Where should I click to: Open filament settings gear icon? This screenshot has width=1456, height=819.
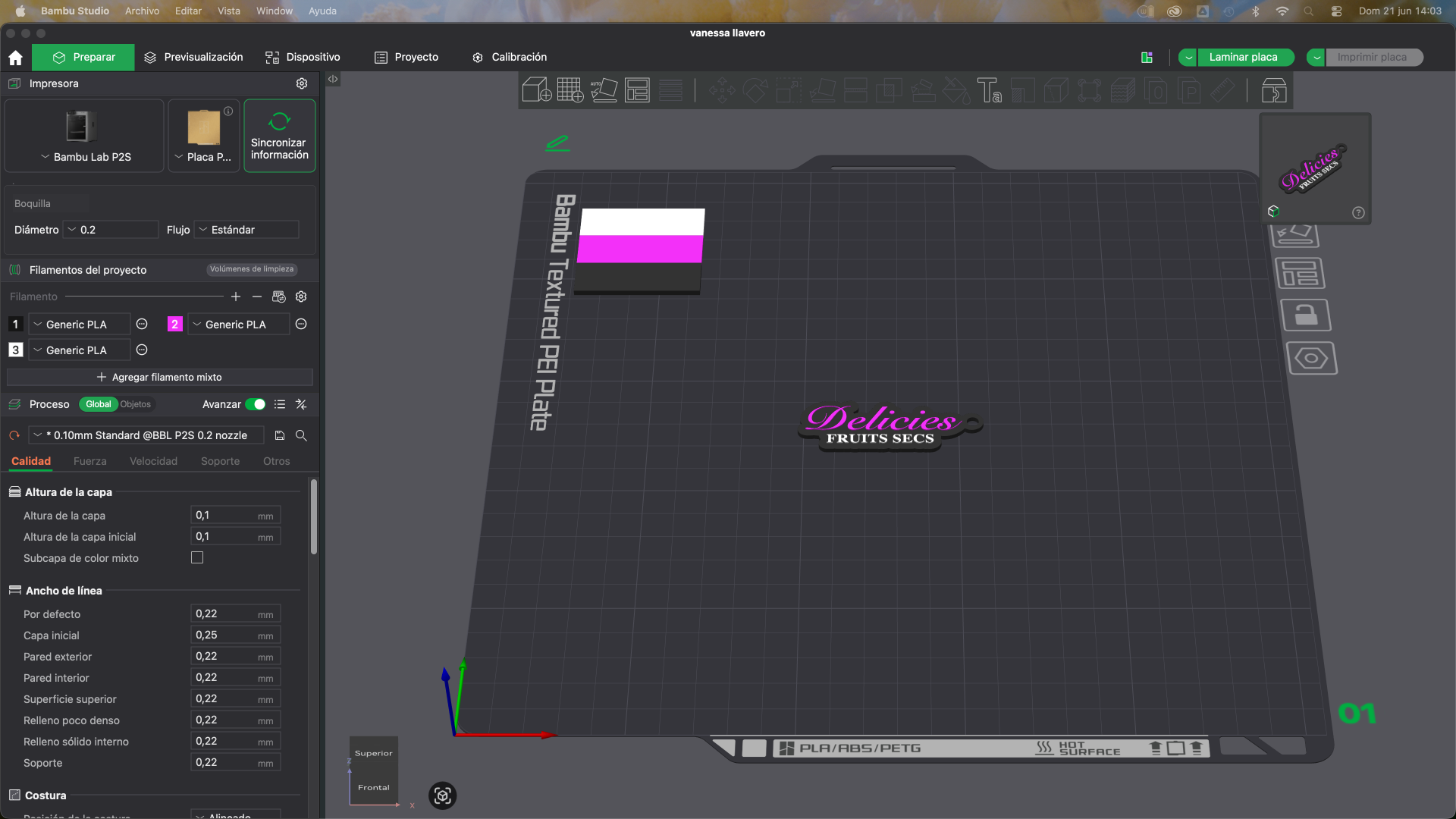click(301, 297)
